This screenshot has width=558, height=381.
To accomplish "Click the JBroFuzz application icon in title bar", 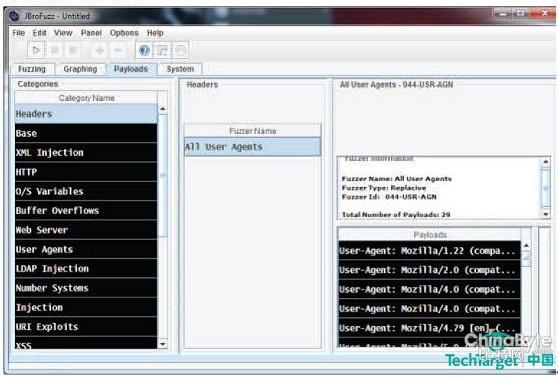I will click(14, 16).
